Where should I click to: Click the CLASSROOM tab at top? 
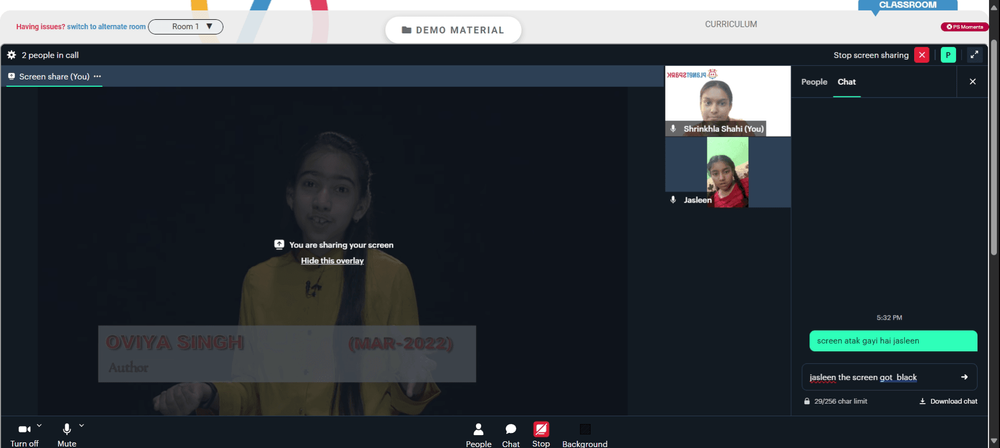pos(908,5)
